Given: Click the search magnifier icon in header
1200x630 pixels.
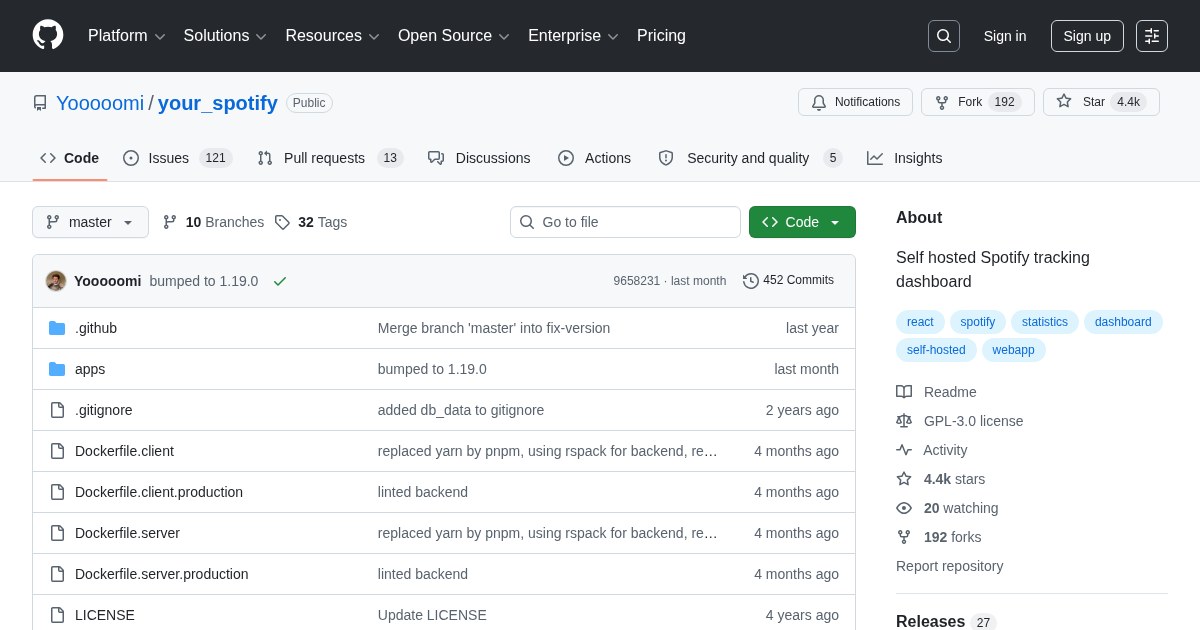Looking at the screenshot, I should (x=944, y=36).
